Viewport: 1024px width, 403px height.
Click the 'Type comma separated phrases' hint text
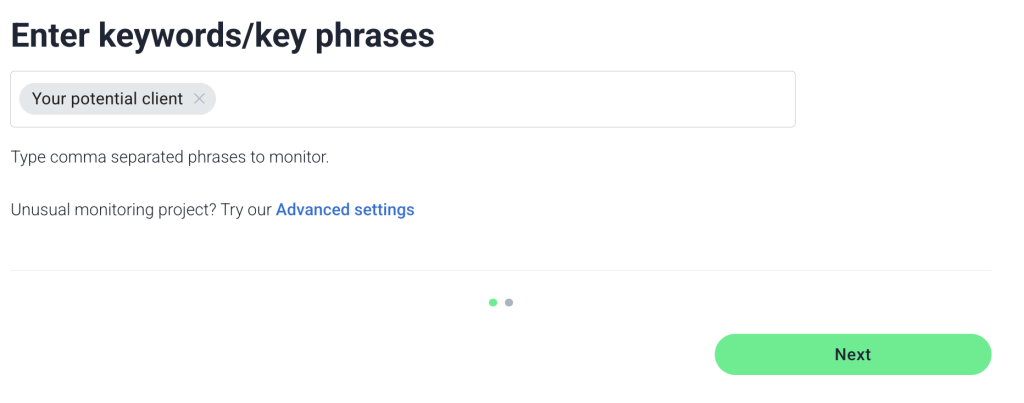(170, 157)
